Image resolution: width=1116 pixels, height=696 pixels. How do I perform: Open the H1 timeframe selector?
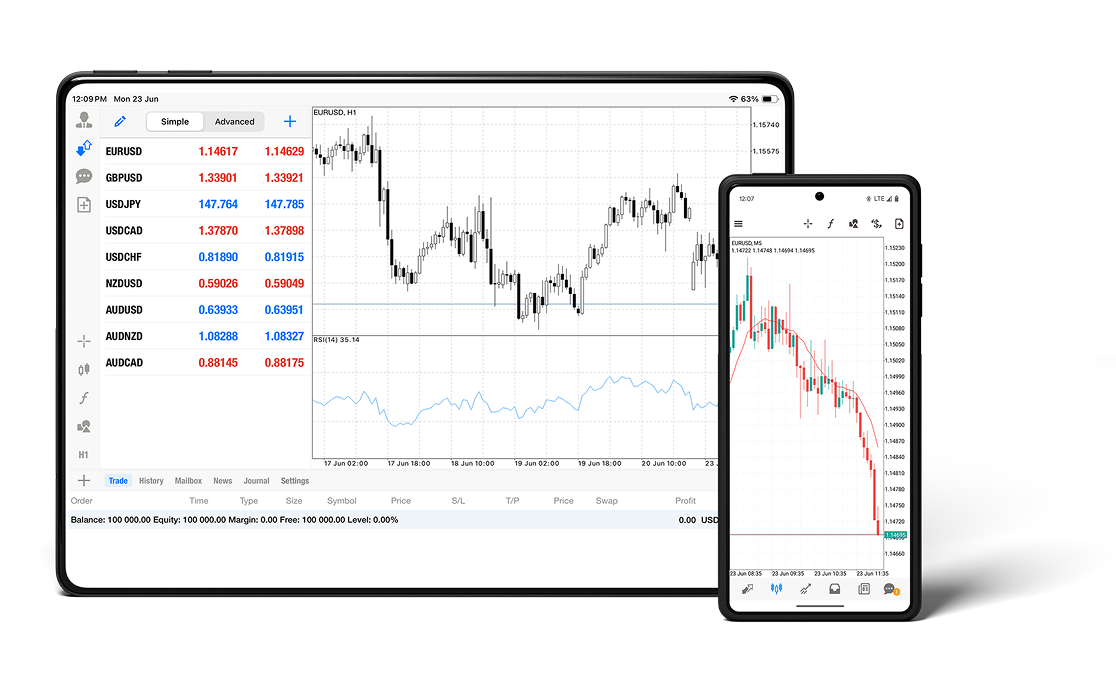coord(84,455)
